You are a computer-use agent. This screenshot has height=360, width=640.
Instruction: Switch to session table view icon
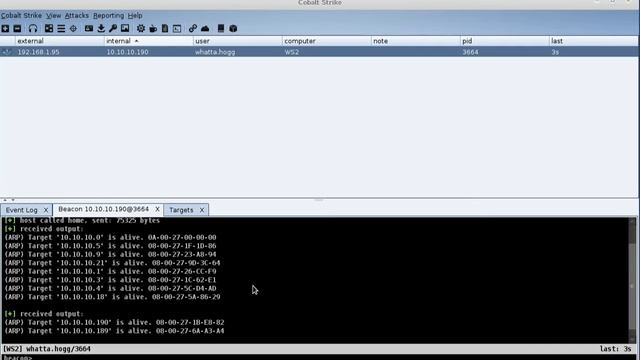tap(61, 29)
